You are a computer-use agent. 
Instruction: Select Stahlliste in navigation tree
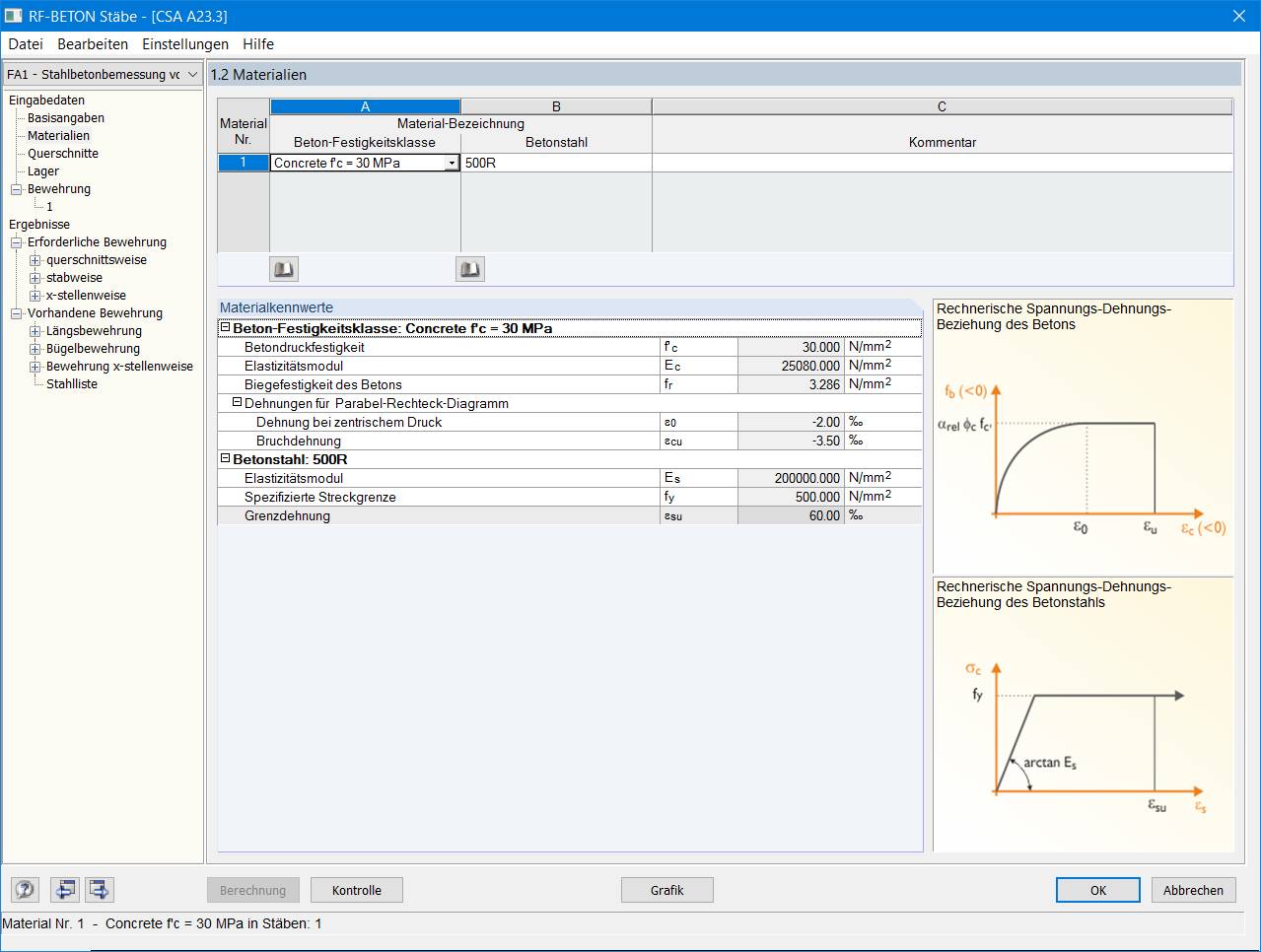tap(72, 384)
